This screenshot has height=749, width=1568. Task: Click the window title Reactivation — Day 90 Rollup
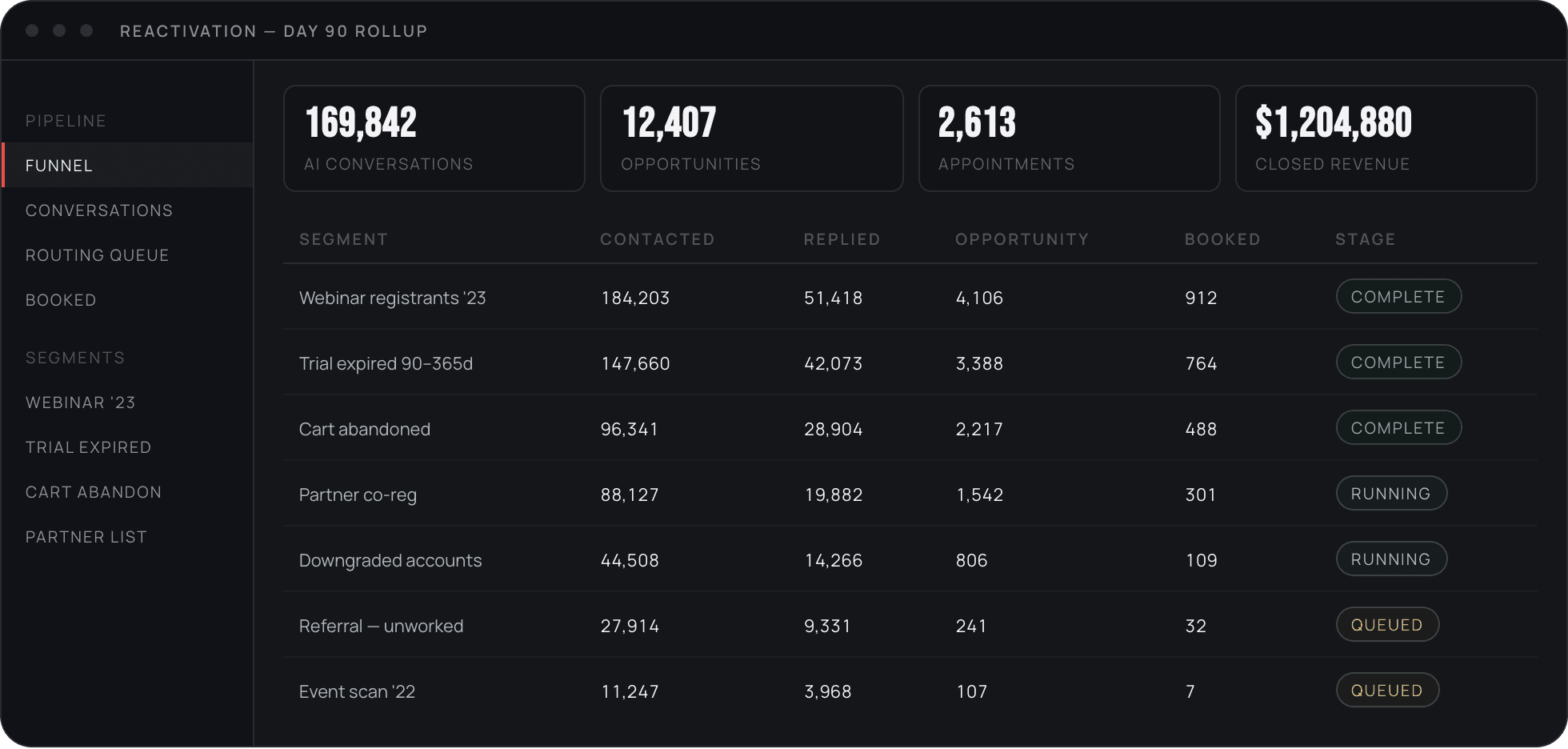pos(274,31)
